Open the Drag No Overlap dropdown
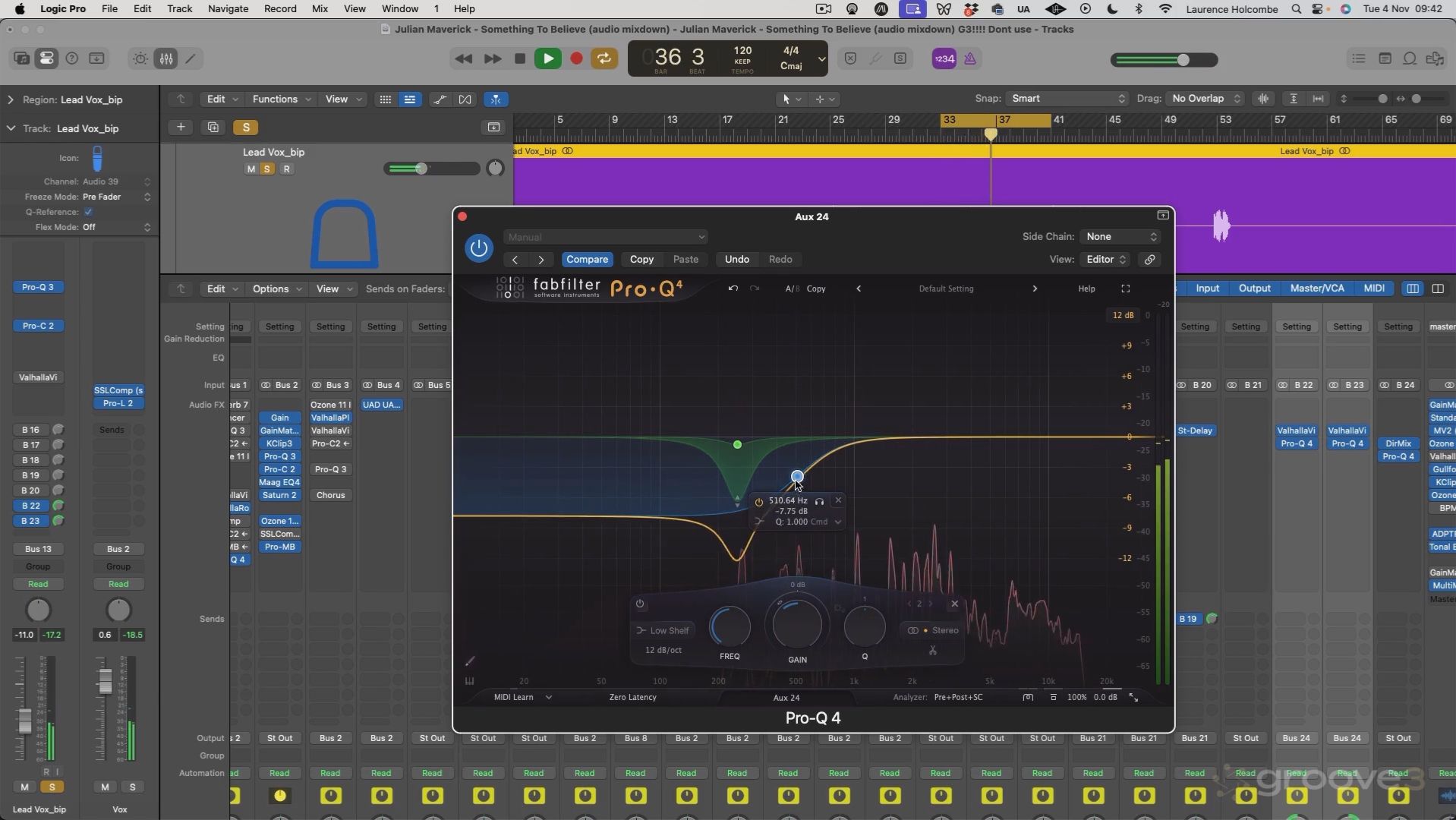This screenshot has height=820, width=1456. click(x=1205, y=99)
